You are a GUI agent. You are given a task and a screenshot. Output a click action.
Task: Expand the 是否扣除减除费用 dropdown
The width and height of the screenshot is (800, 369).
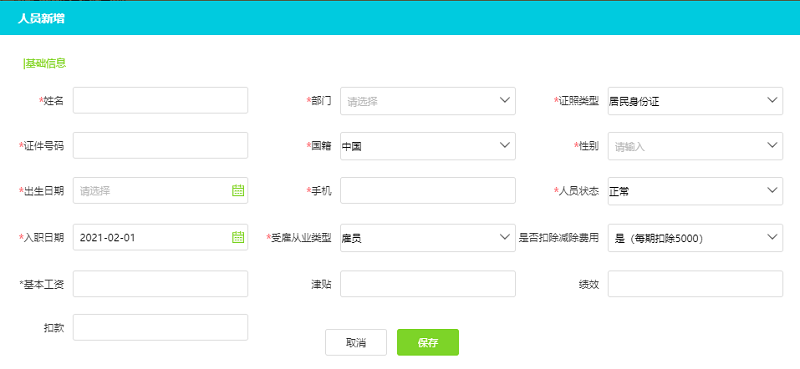click(695, 237)
